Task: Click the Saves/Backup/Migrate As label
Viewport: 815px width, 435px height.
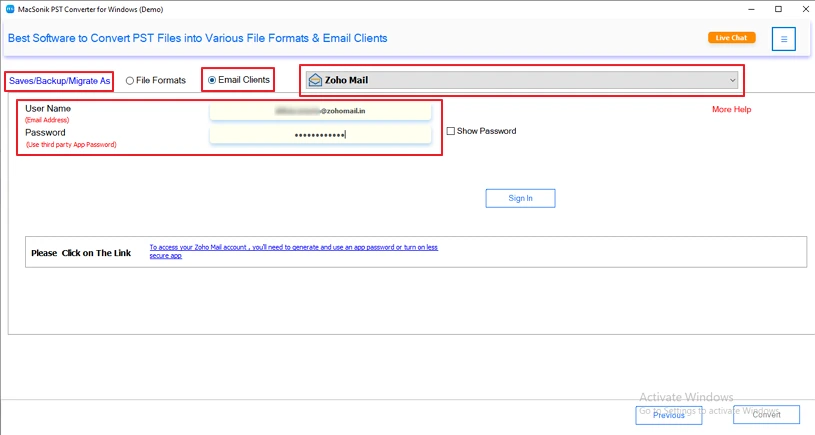Action: pyautogui.click(x=59, y=81)
